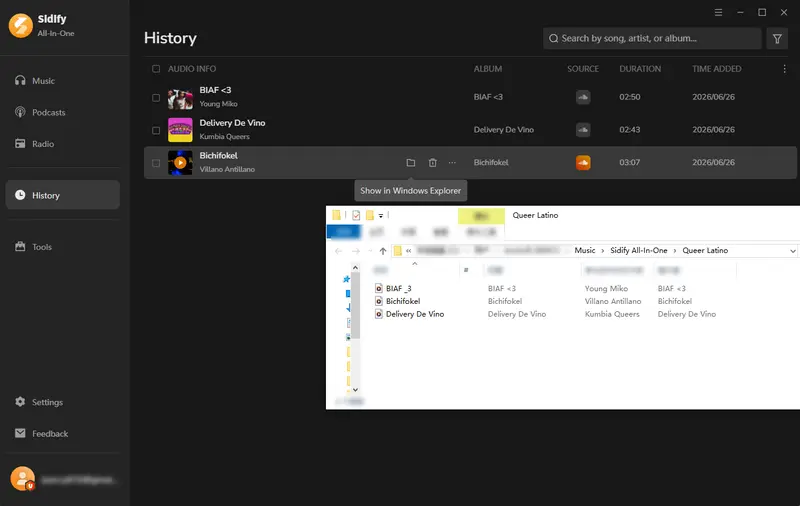Screen dimensions: 800x506
Task: Delete the Bichifokel entry with trash icon
Action: tap(433, 163)
